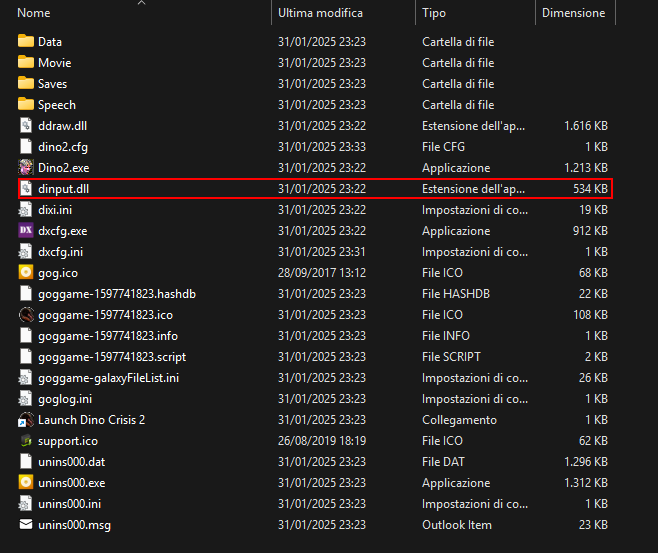Click the 'Collegamento' type cell
658x553 pixels.
(x=459, y=420)
